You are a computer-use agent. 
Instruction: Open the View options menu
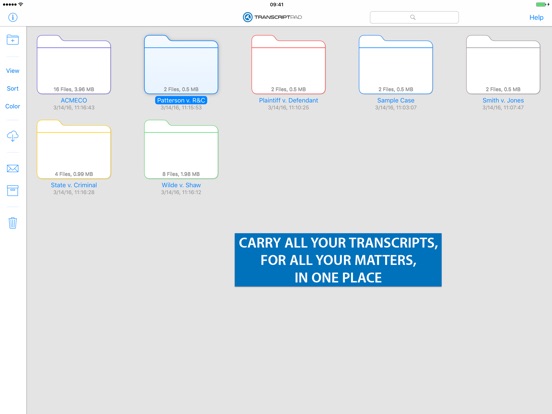[13, 71]
